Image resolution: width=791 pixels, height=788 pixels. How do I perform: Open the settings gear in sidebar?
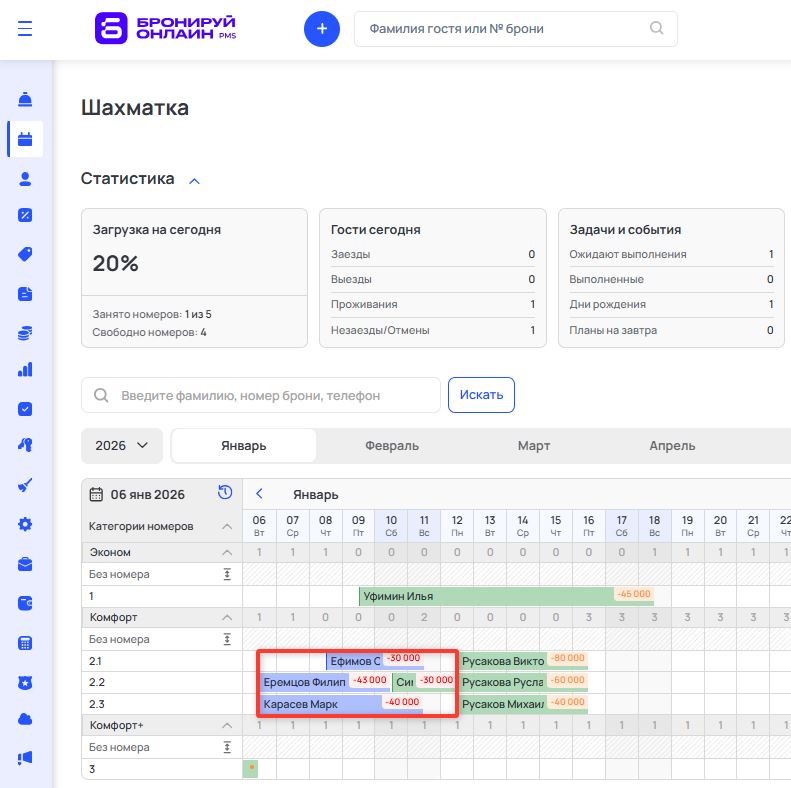pyautogui.click(x=25, y=524)
